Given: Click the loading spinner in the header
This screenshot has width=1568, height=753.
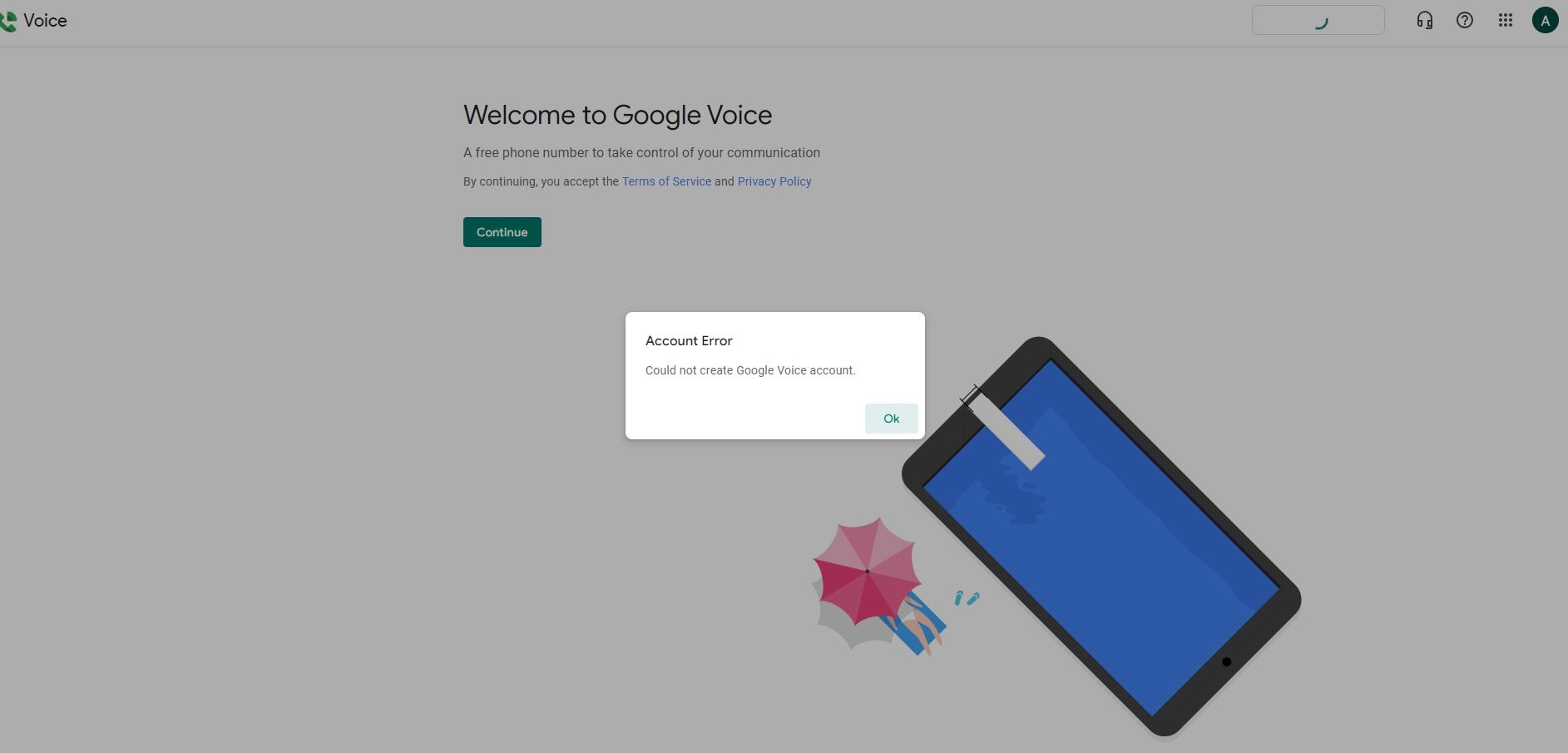Looking at the screenshot, I should pyautogui.click(x=1321, y=22).
